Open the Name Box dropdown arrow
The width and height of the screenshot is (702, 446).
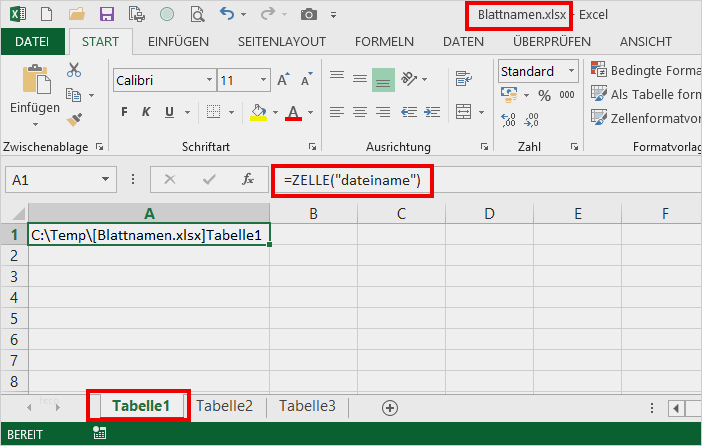[x=106, y=180]
